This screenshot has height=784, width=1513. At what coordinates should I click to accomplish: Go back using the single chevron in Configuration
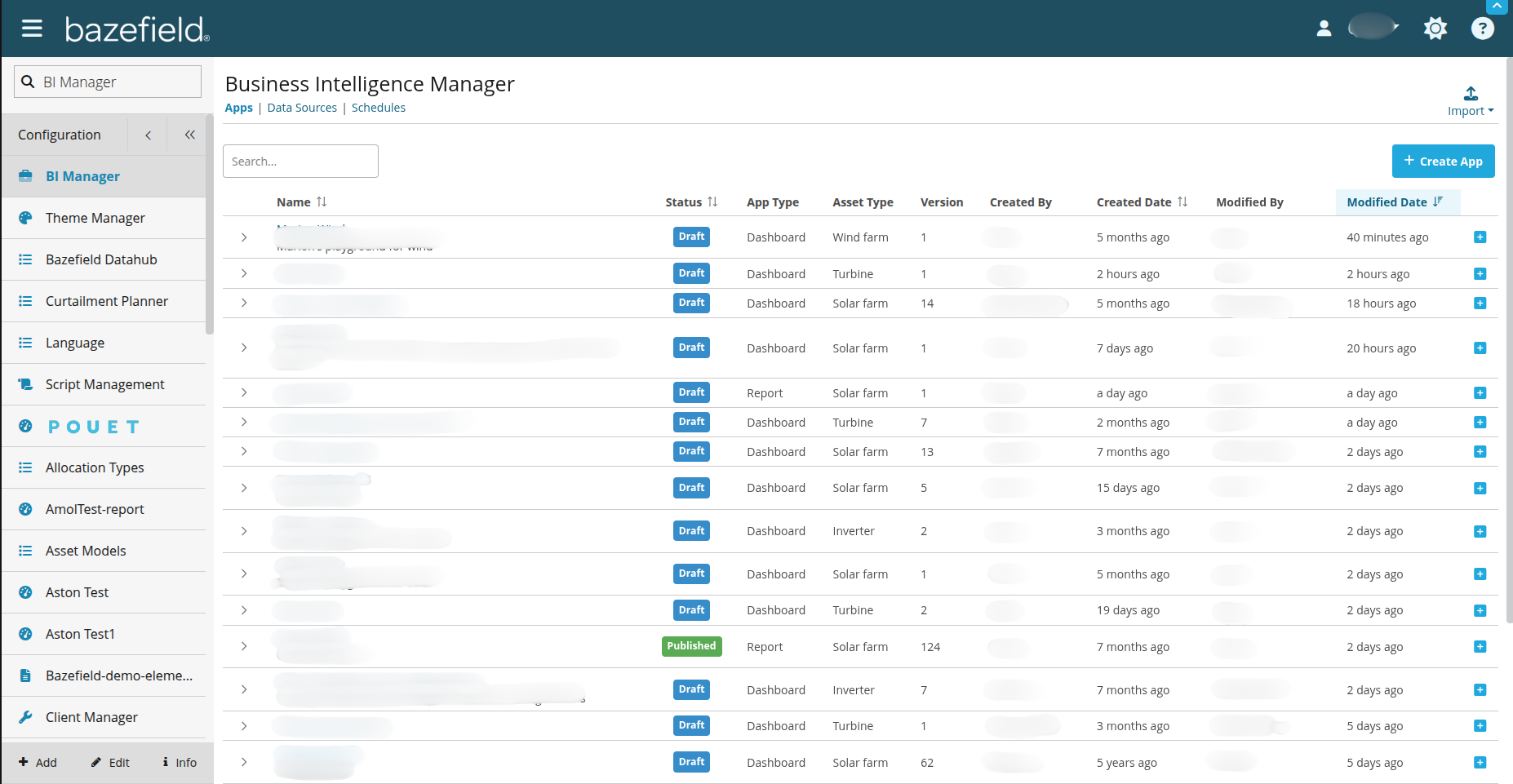(148, 135)
